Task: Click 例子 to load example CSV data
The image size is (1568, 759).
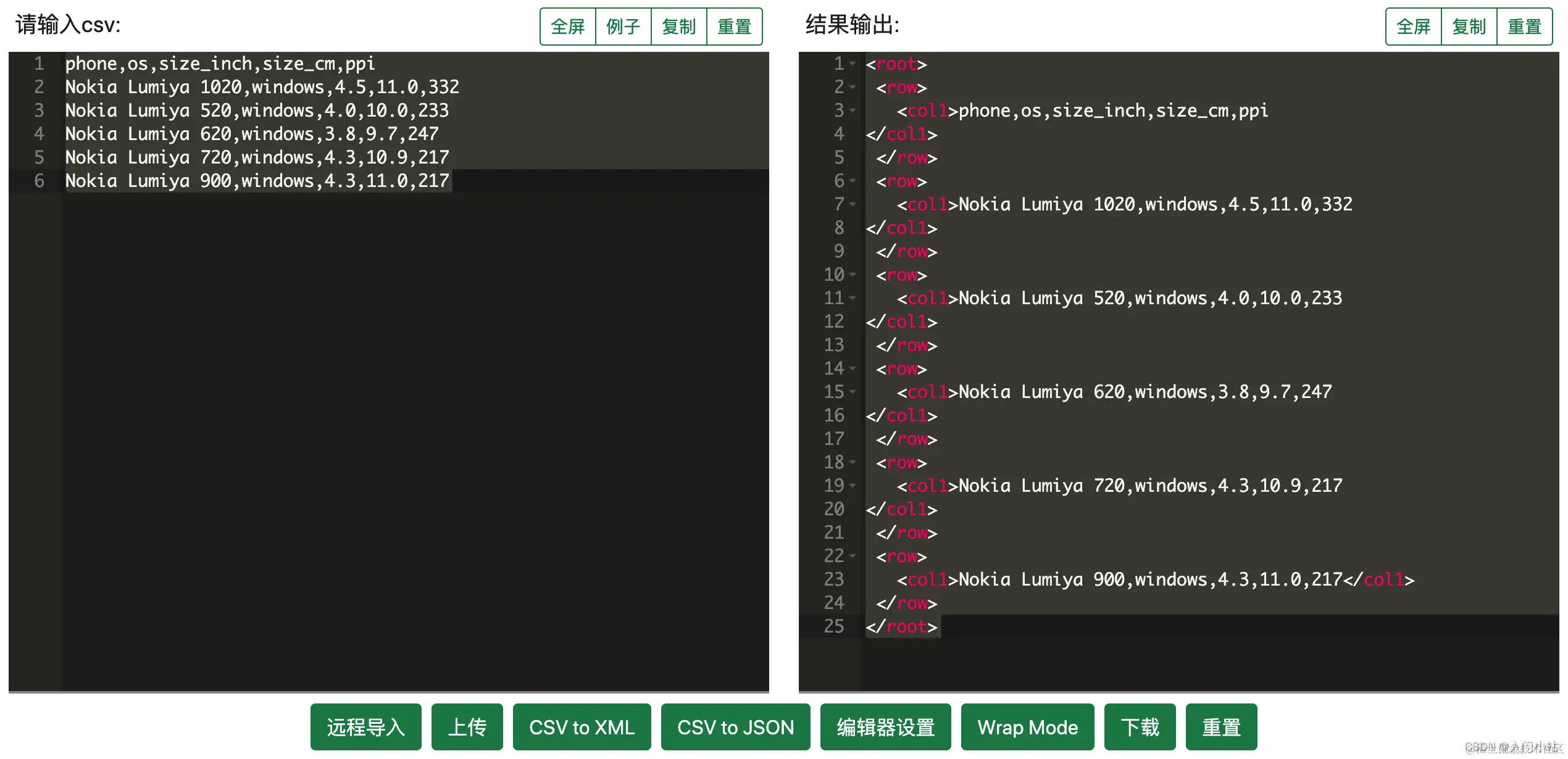Action: click(622, 26)
